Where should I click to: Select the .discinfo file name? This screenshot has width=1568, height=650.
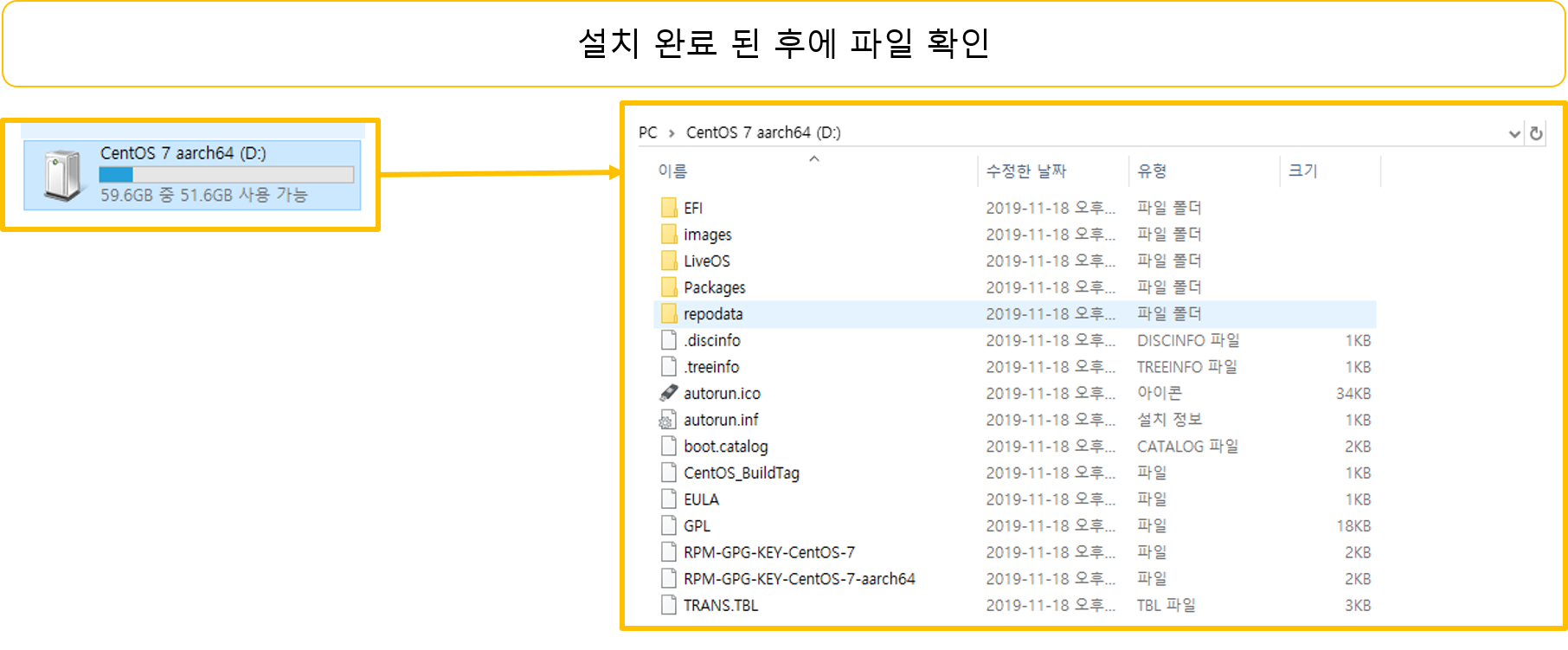[712, 340]
